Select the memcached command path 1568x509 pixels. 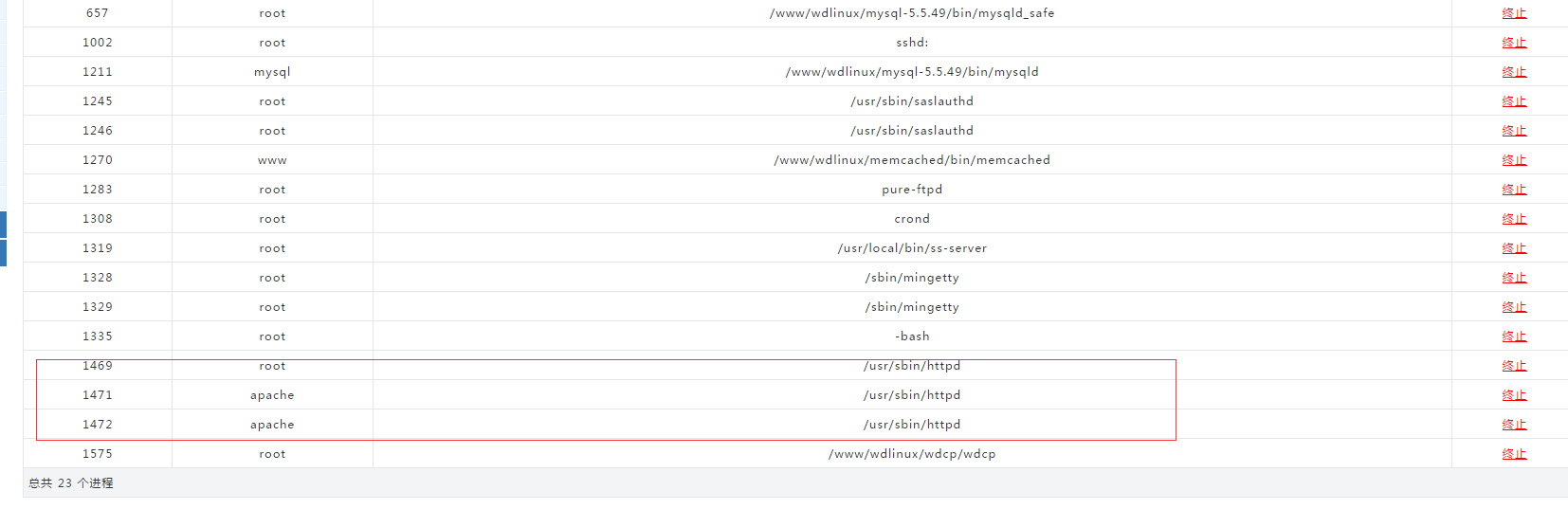(x=912, y=160)
